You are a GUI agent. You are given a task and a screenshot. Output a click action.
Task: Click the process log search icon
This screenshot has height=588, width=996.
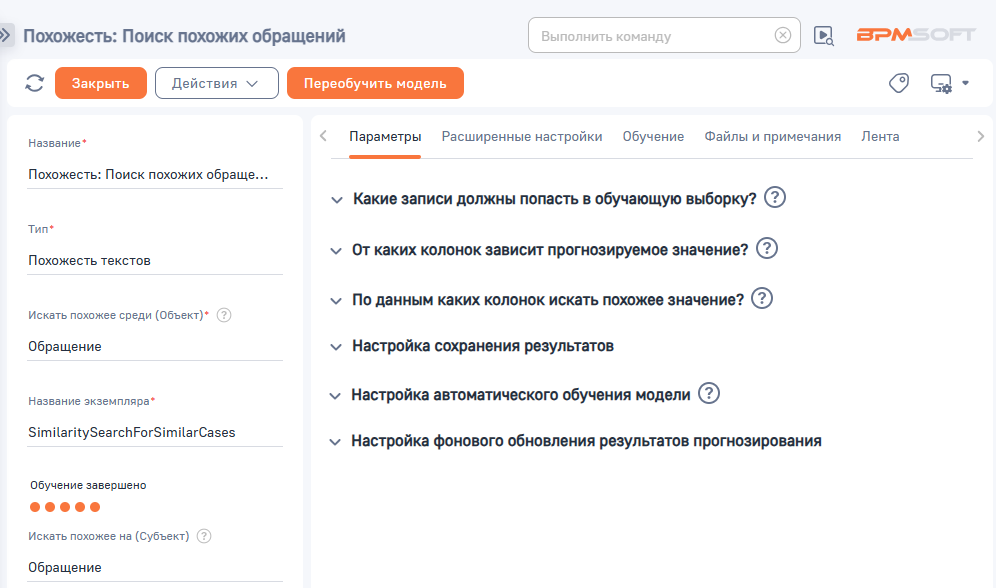(x=823, y=35)
